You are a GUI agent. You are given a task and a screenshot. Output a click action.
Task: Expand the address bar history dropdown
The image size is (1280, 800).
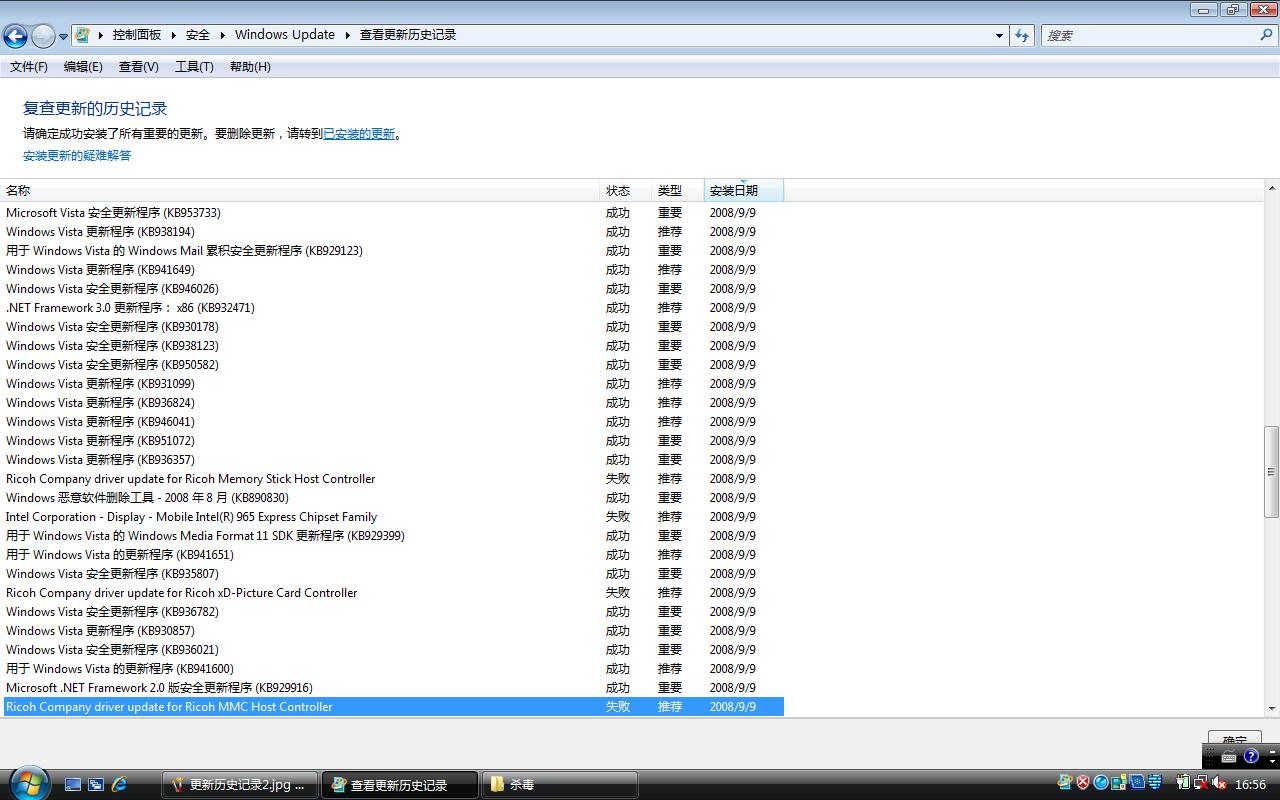999,35
